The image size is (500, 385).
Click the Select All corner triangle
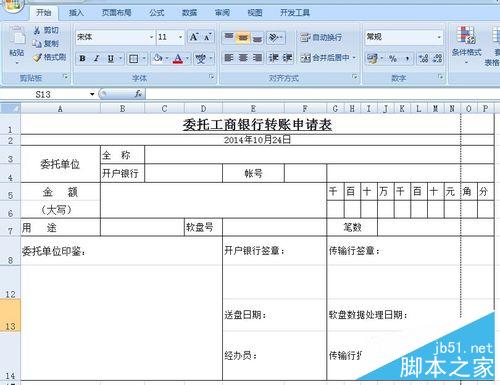[10, 108]
